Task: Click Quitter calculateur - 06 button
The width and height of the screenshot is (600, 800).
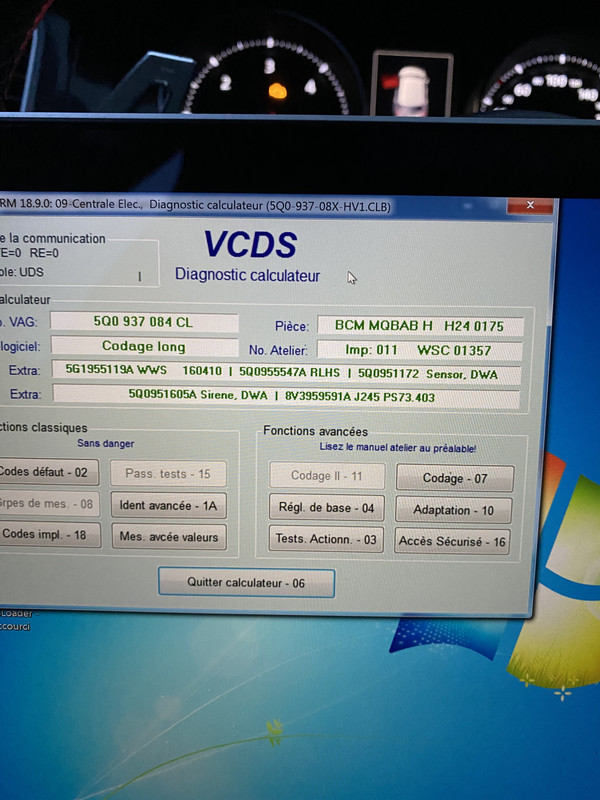Action: [246, 582]
